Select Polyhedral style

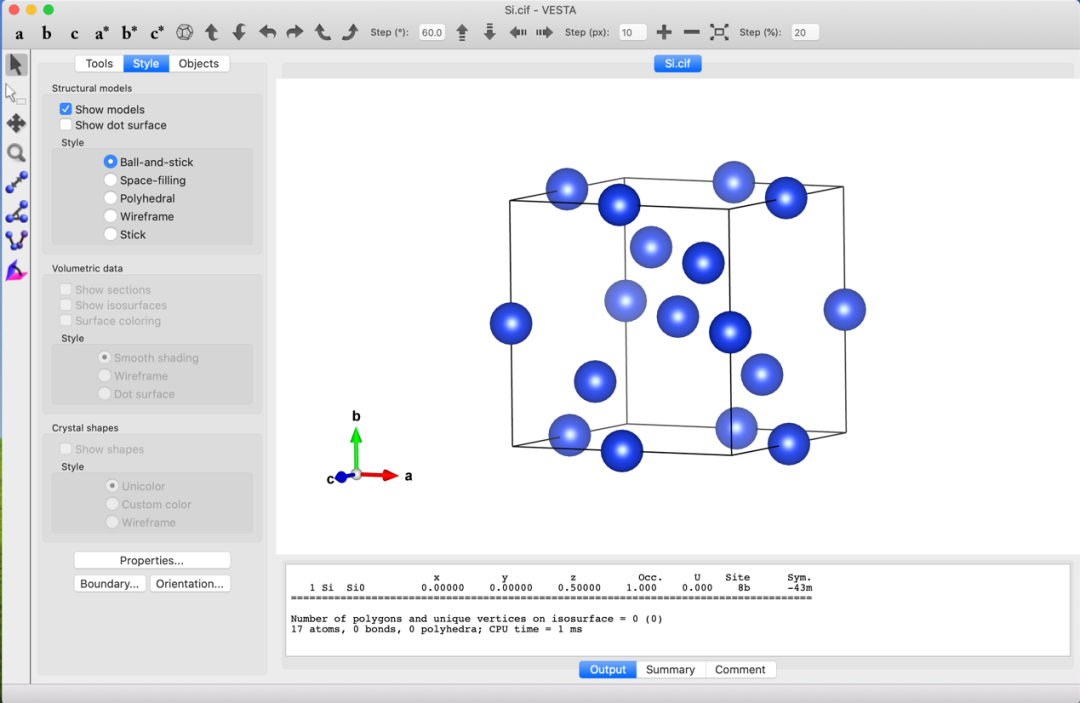point(110,198)
